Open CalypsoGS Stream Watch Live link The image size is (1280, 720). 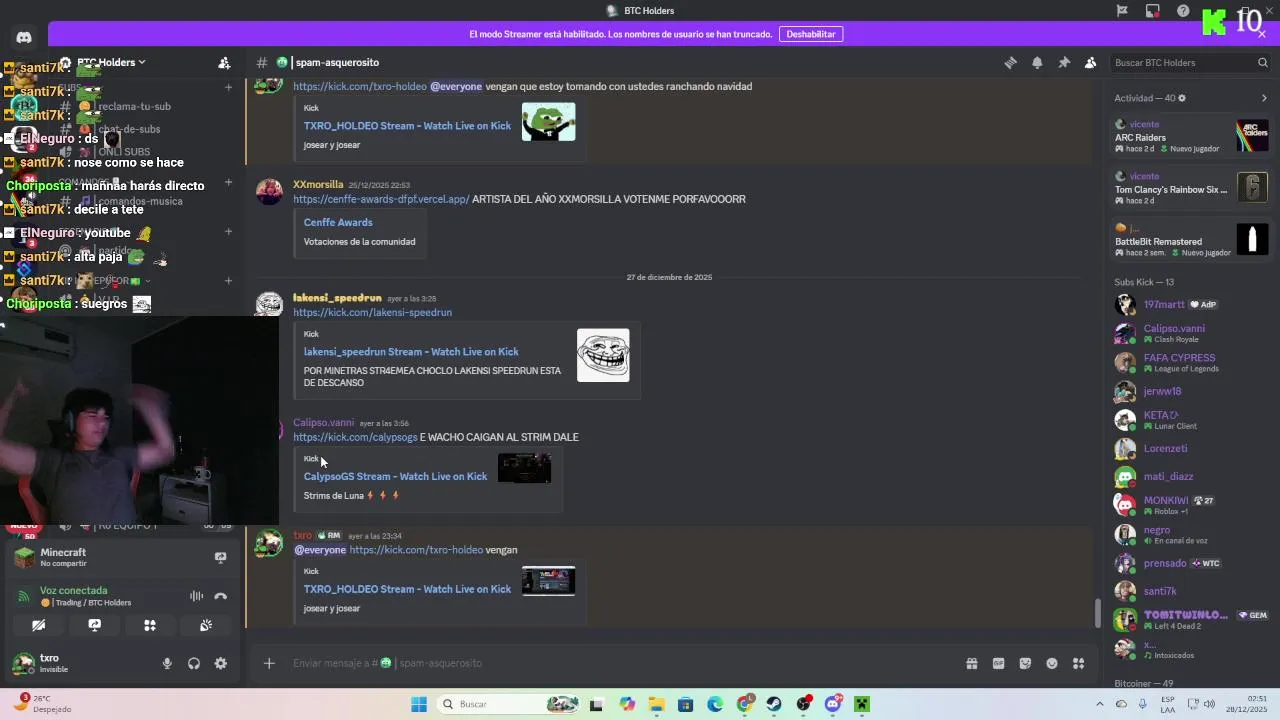395,477
